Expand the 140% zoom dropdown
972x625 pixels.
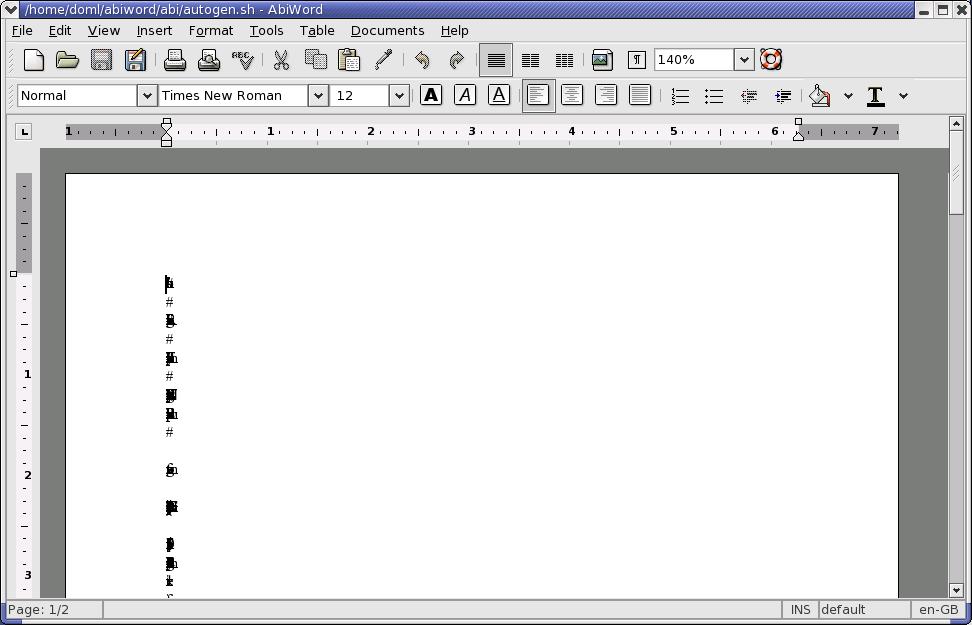[744, 60]
